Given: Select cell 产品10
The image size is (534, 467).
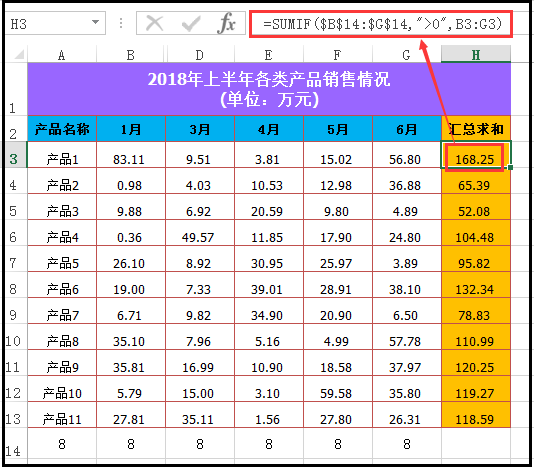Looking at the screenshot, I should tap(62, 389).
